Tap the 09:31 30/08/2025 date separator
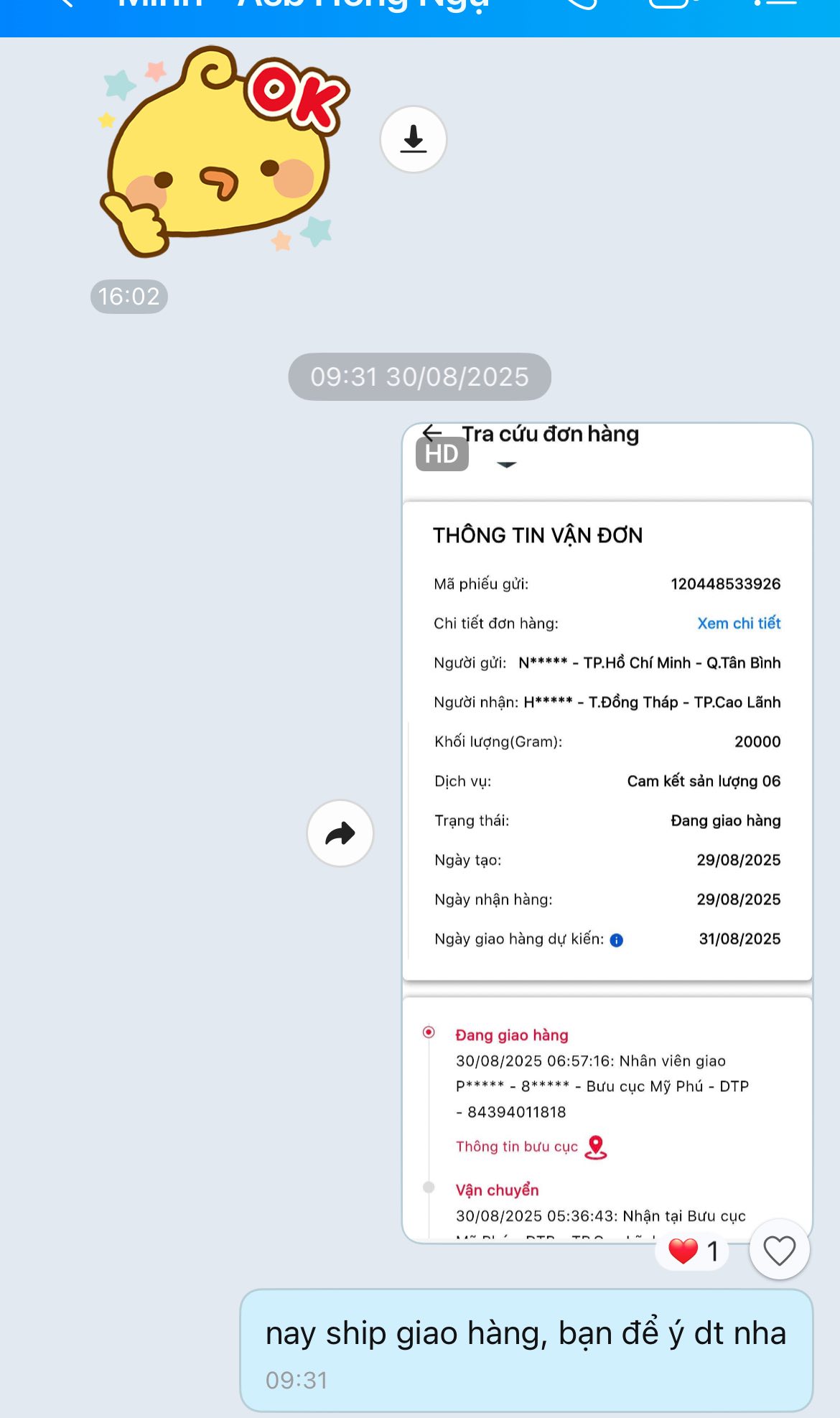 click(x=420, y=376)
